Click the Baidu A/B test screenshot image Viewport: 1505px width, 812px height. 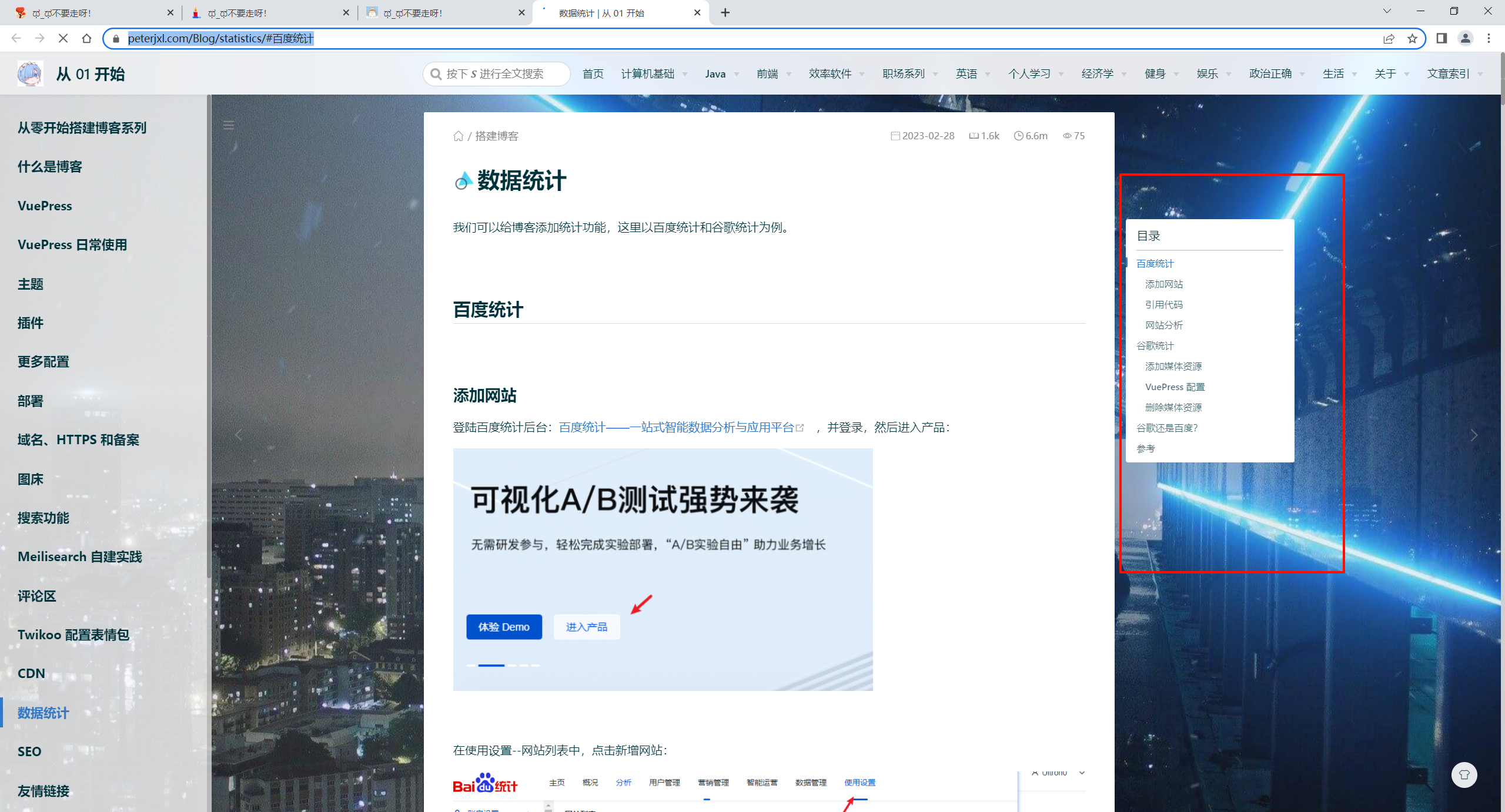coord(663,569)
